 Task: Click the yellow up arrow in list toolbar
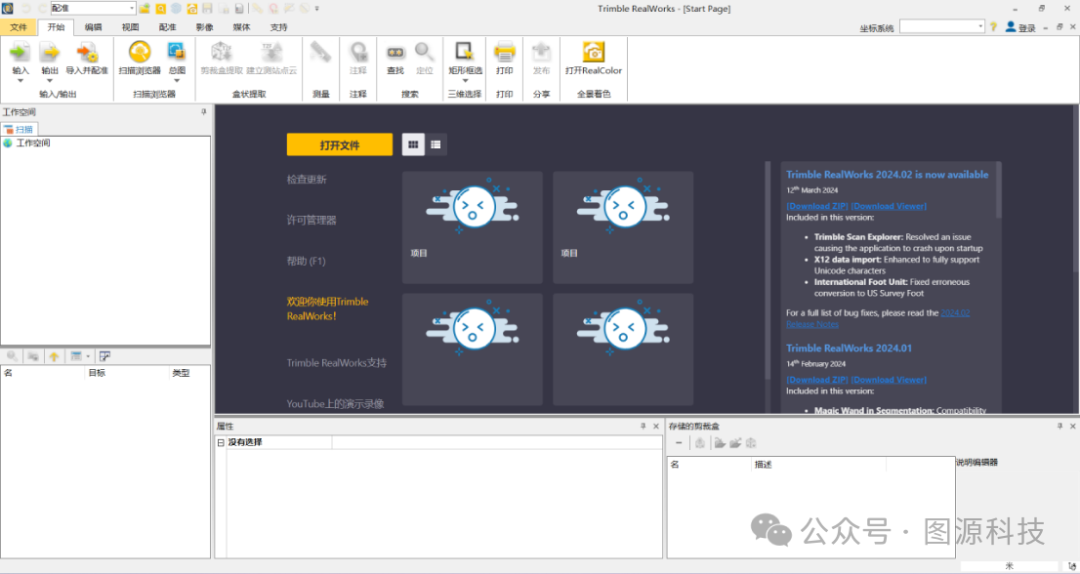[54, 356]
